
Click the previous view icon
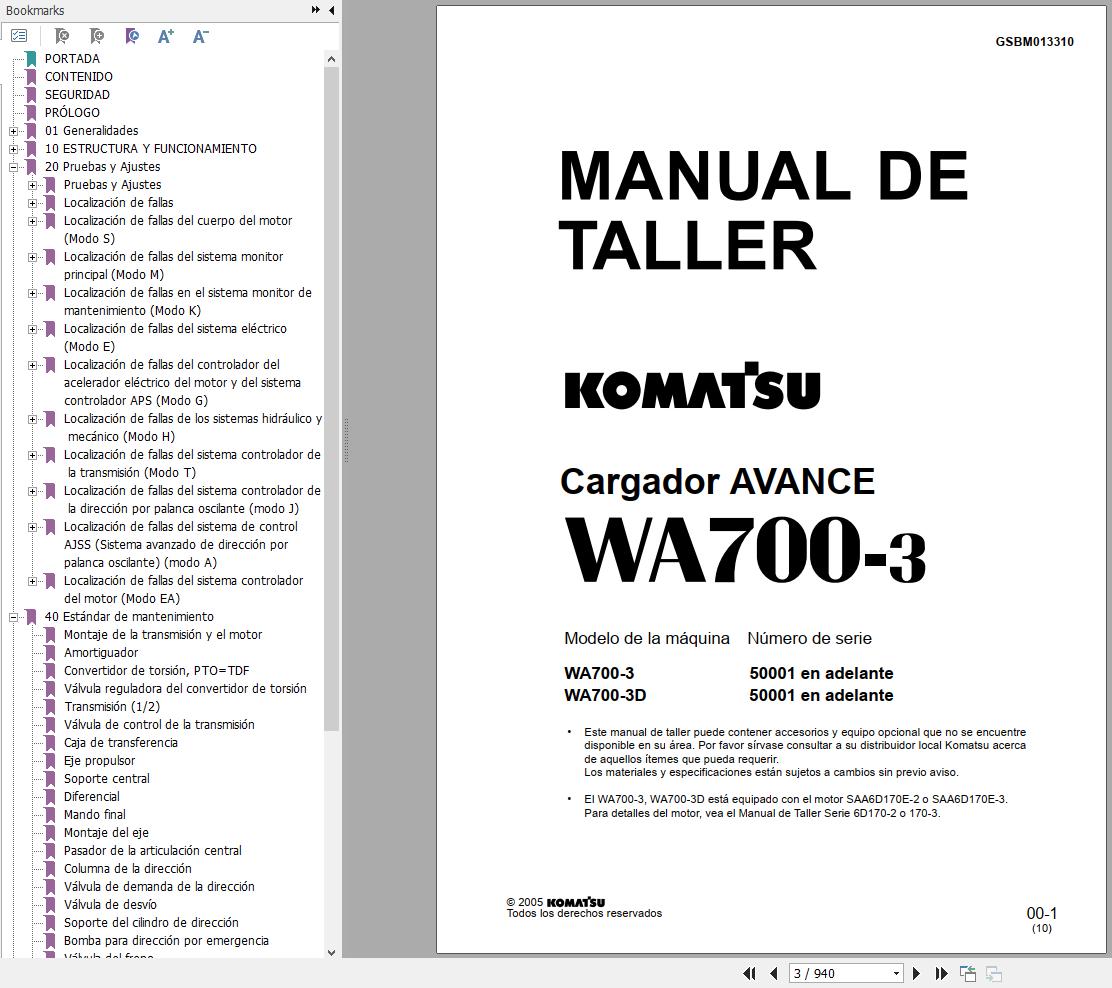(967, 972)
